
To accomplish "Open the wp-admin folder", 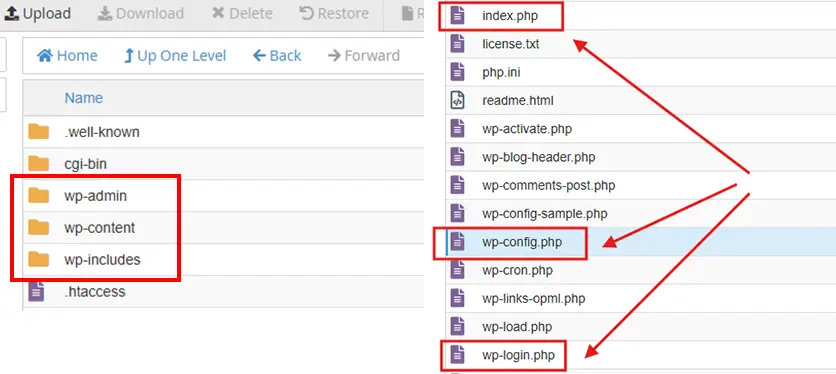I will 95,196.
